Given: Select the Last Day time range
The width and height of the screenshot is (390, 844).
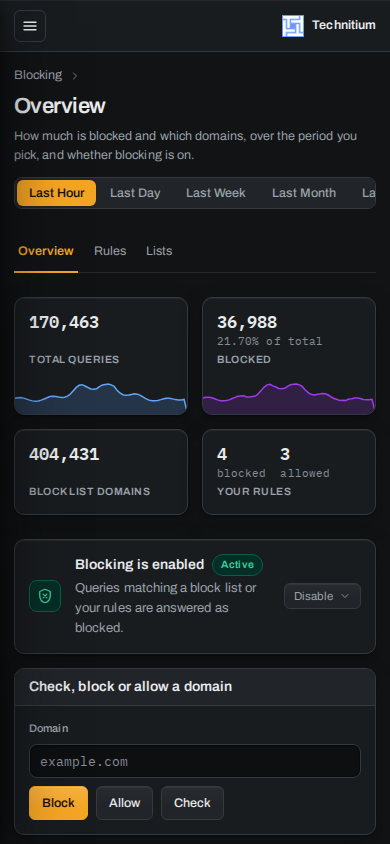Looking at the screenshot, I should 135,193.
